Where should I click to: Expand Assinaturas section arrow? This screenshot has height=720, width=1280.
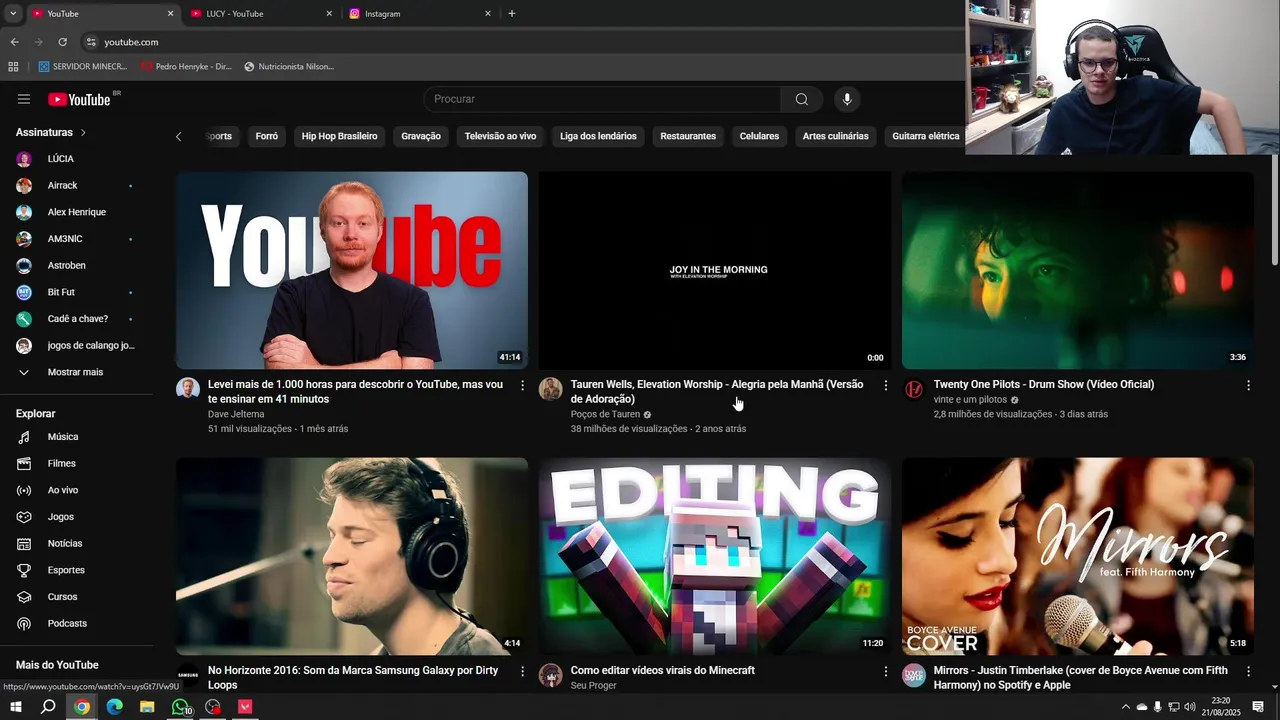83,132
